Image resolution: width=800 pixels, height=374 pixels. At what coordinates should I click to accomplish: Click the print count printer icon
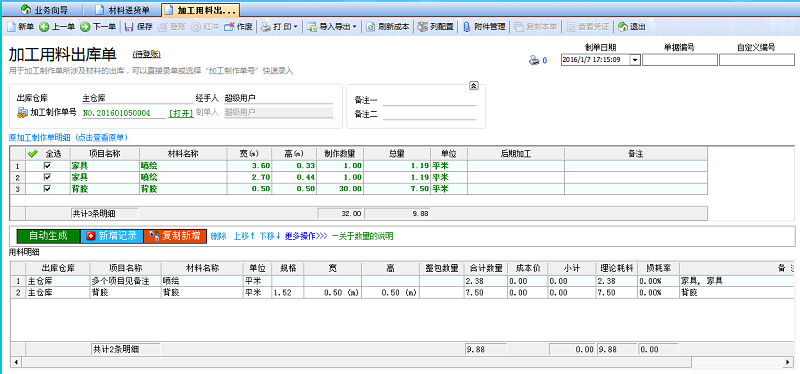[x=534, y=60]
